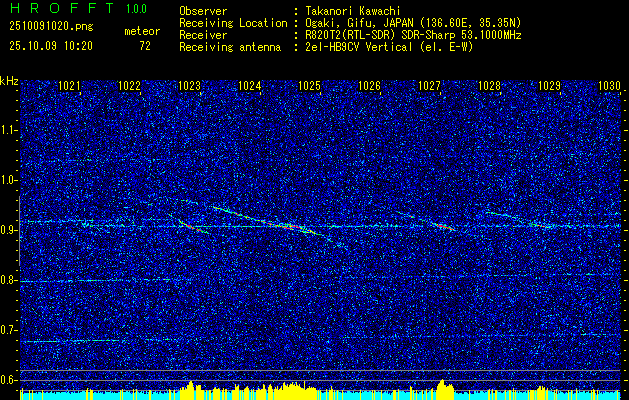Click the yellow power peak below 1023
This screenshot has height=400, width=629.
(x=191, y=390)
